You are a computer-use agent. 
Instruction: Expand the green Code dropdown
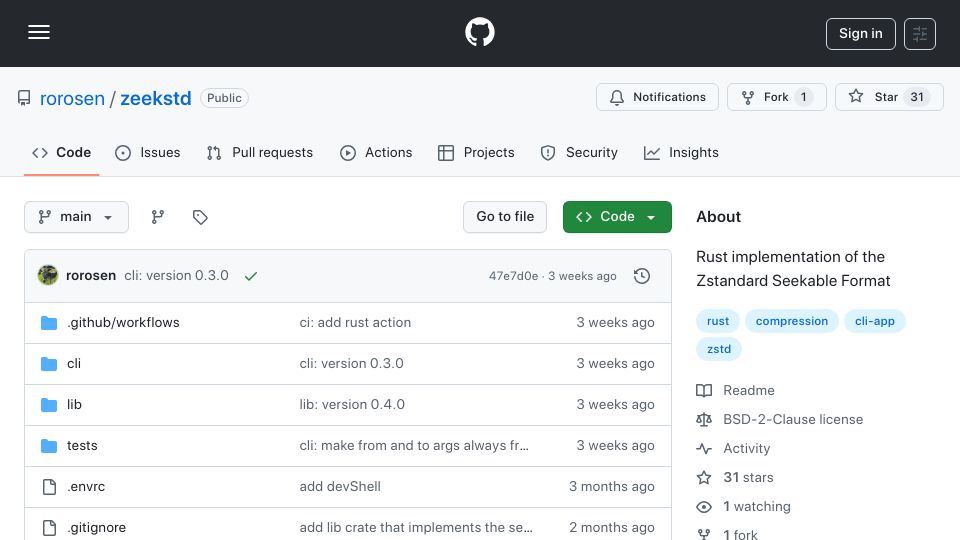pyautogui.click(x=617, y=217)
